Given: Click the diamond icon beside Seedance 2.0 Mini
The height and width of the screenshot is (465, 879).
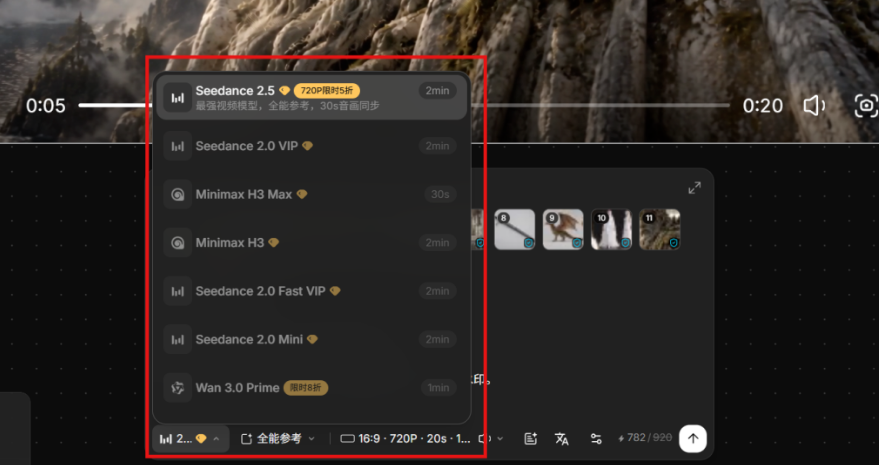Looking at the screenshot, I should pos(312,339).
